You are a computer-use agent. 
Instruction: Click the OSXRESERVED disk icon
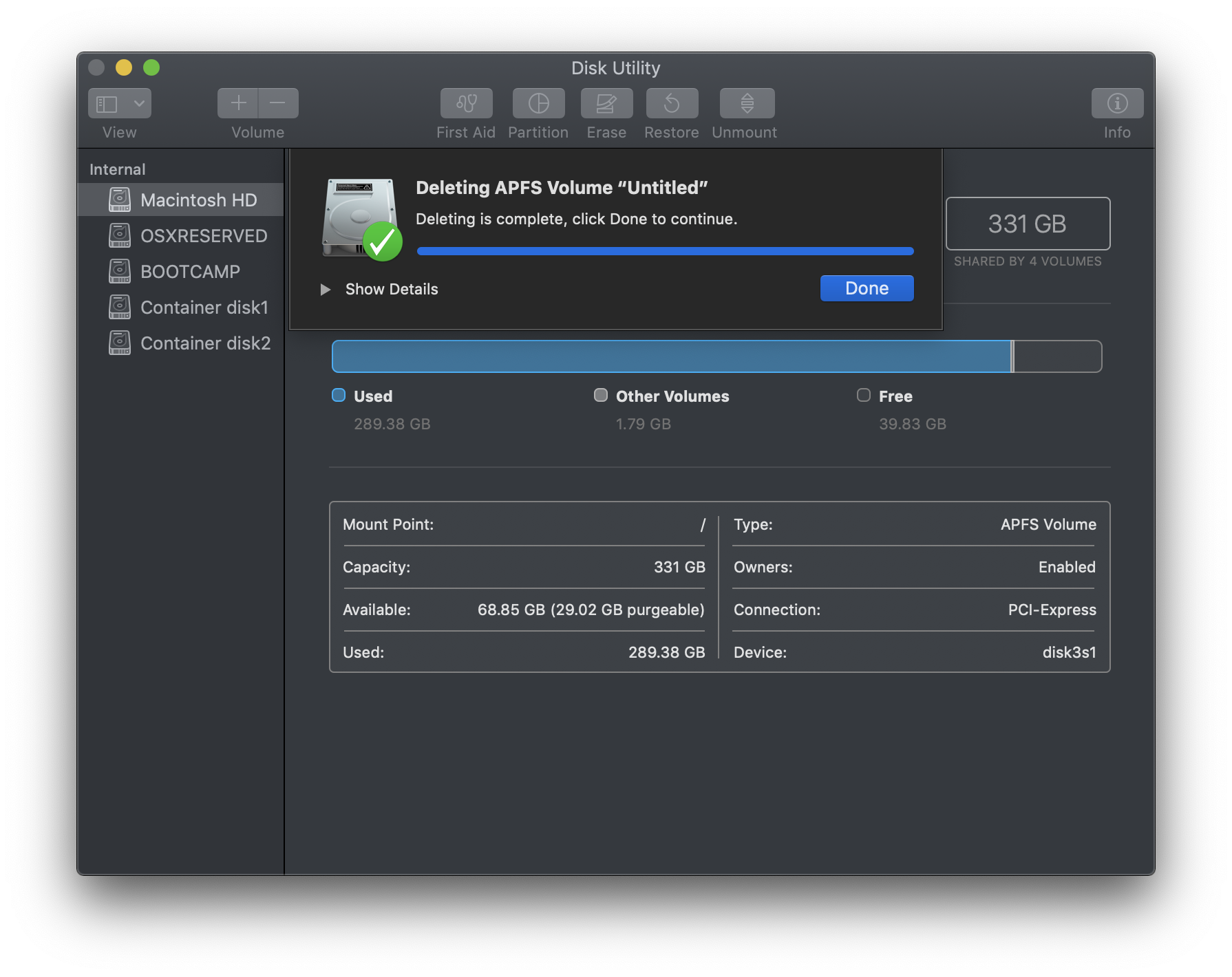[120, 235]
